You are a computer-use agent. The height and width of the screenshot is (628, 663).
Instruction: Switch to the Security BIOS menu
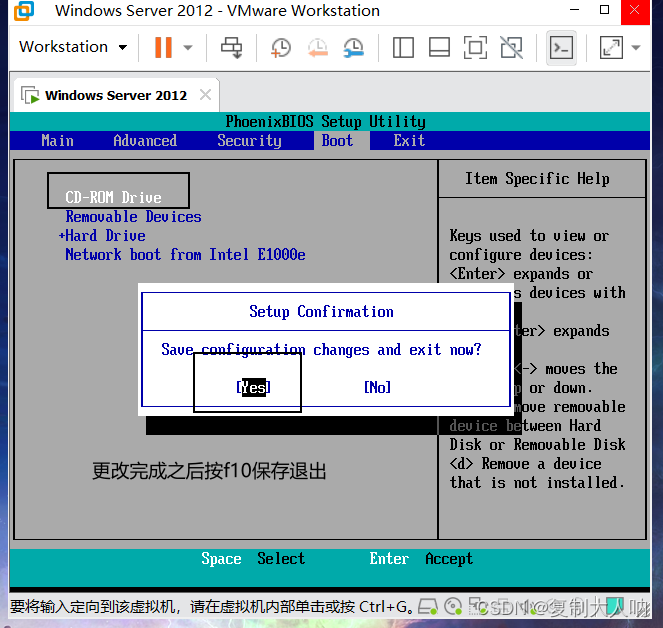tap(249, 140)
